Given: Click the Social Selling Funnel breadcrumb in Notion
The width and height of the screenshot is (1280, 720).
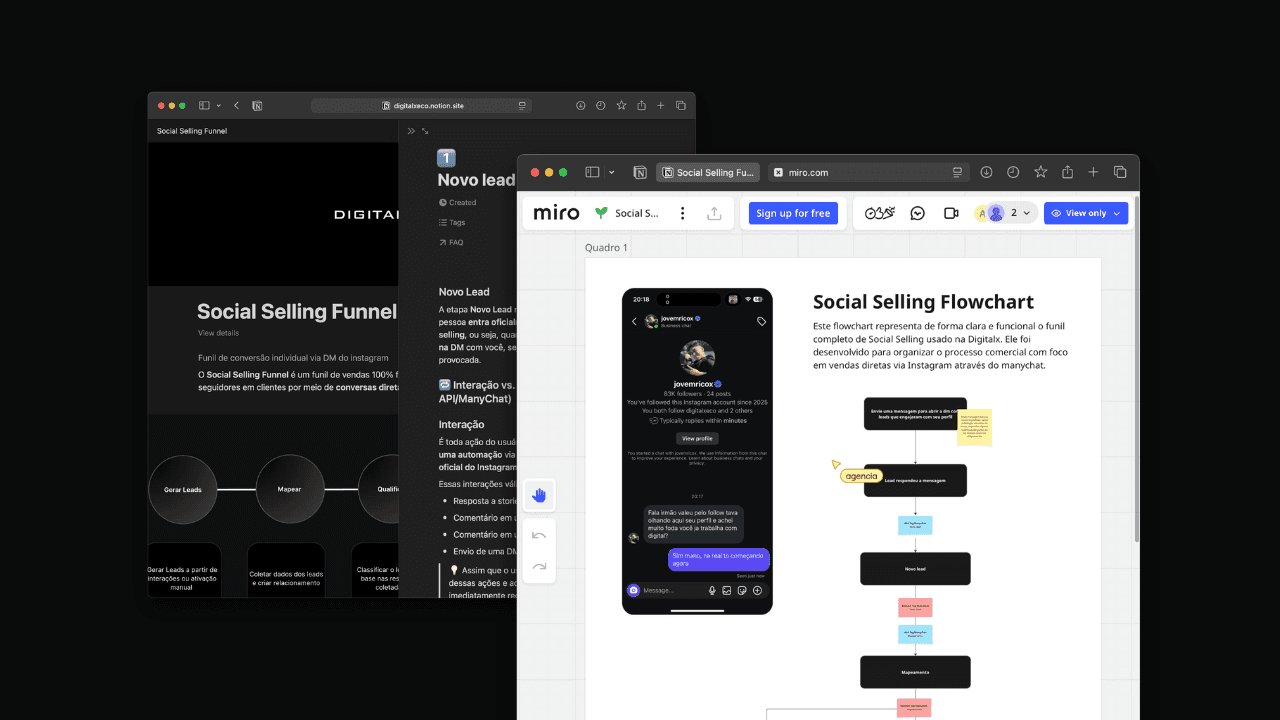Looking at the screenshot, I should pyautogui.click(x=192, y=131).
